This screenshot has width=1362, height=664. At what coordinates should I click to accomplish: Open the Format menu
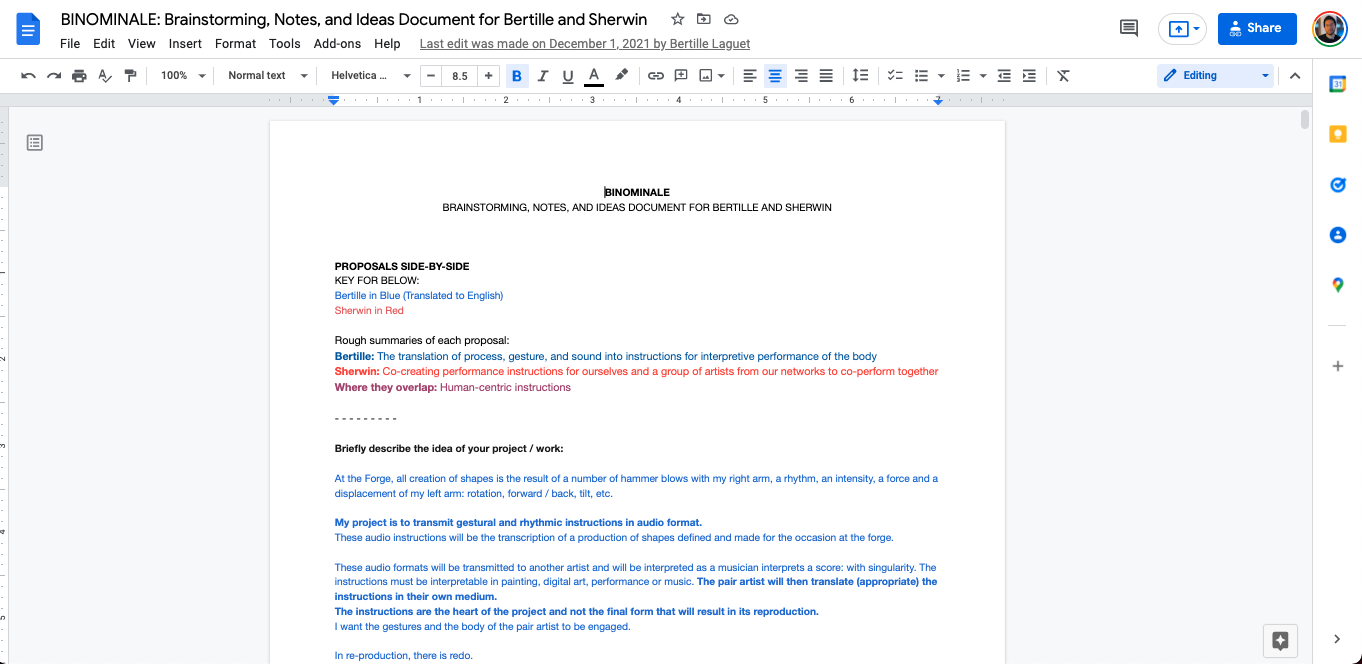[x=236, y=44]
